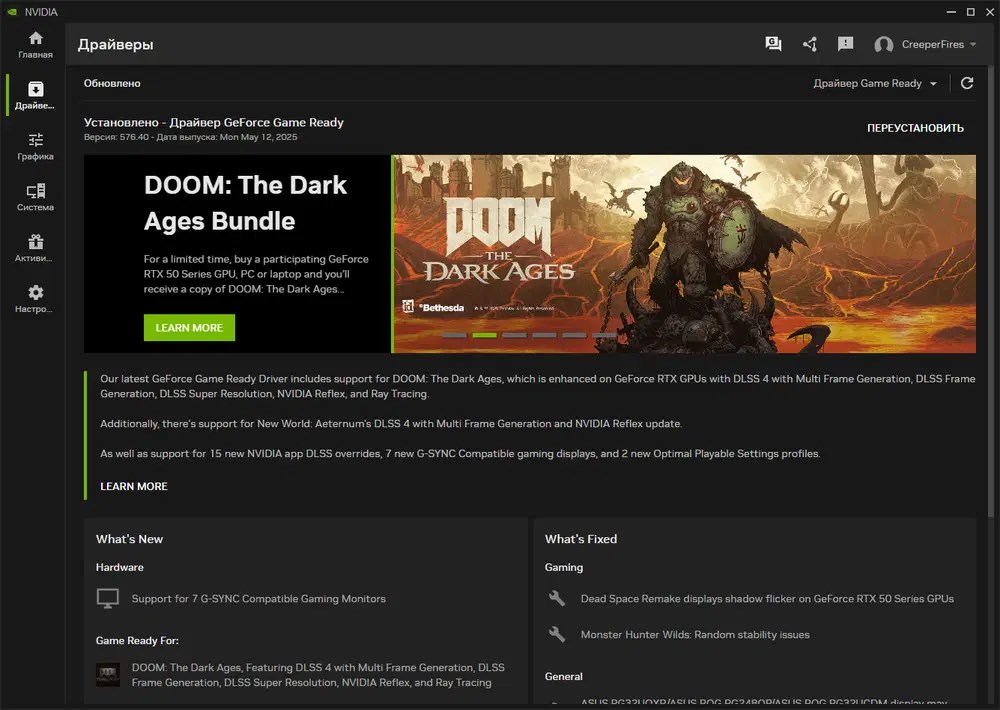The width and height of the screenshot is (1000, 710).
Task: Select the Графика sliders icon
Action: (x=36, y=147)
